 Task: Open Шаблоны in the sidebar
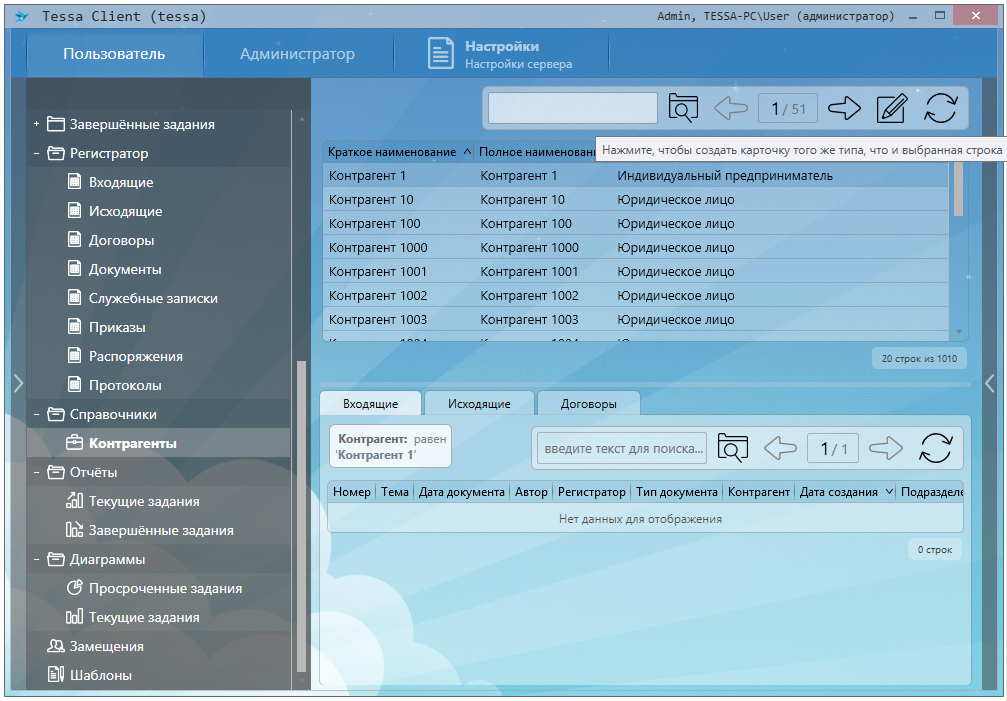[101, 675]
